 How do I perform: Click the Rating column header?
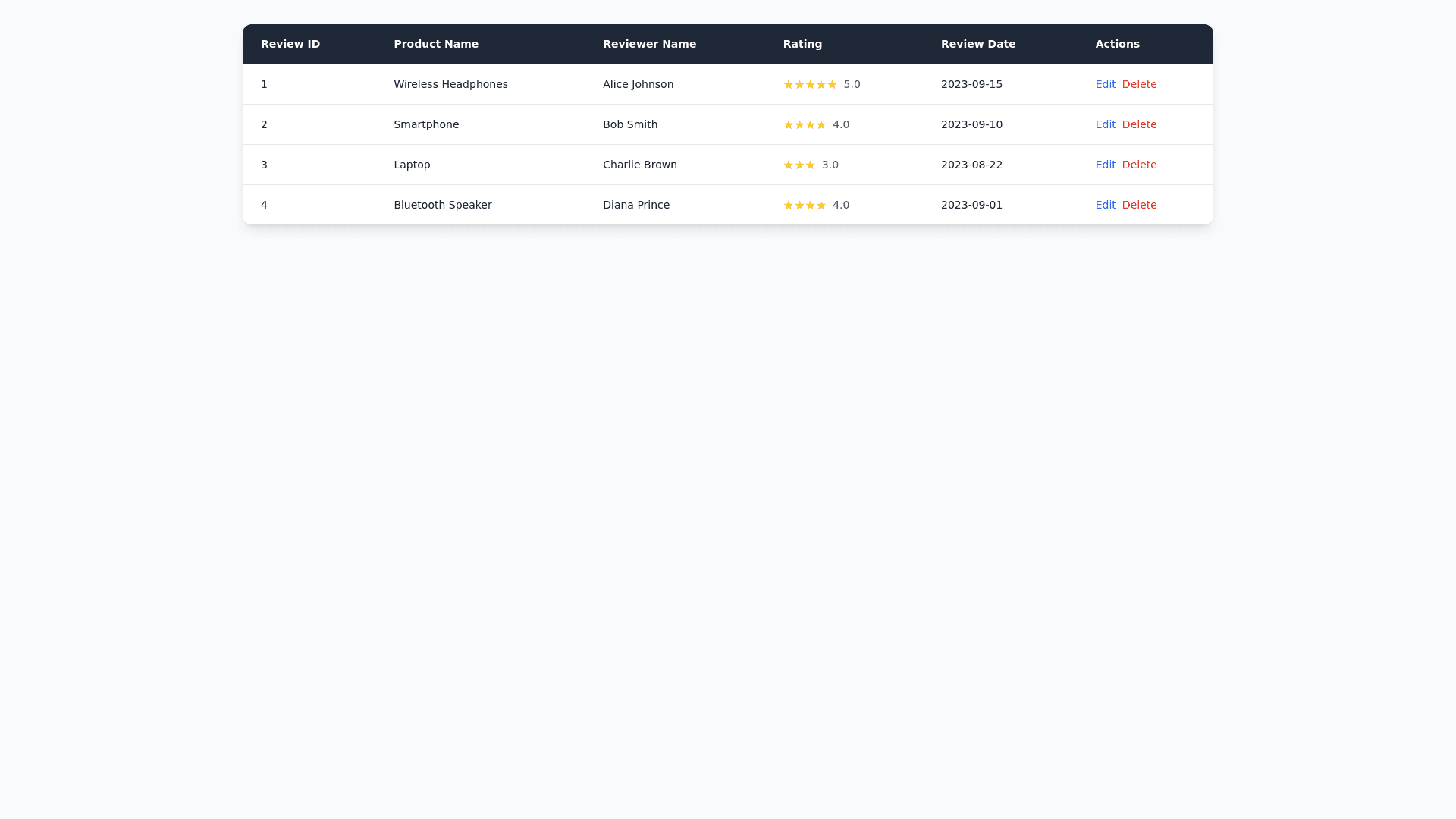click(802, 44)
